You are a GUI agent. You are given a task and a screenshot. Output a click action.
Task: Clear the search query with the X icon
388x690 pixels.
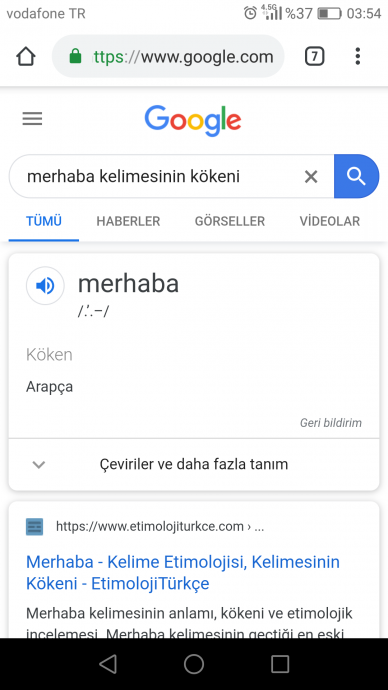click(x=311, y=176)
